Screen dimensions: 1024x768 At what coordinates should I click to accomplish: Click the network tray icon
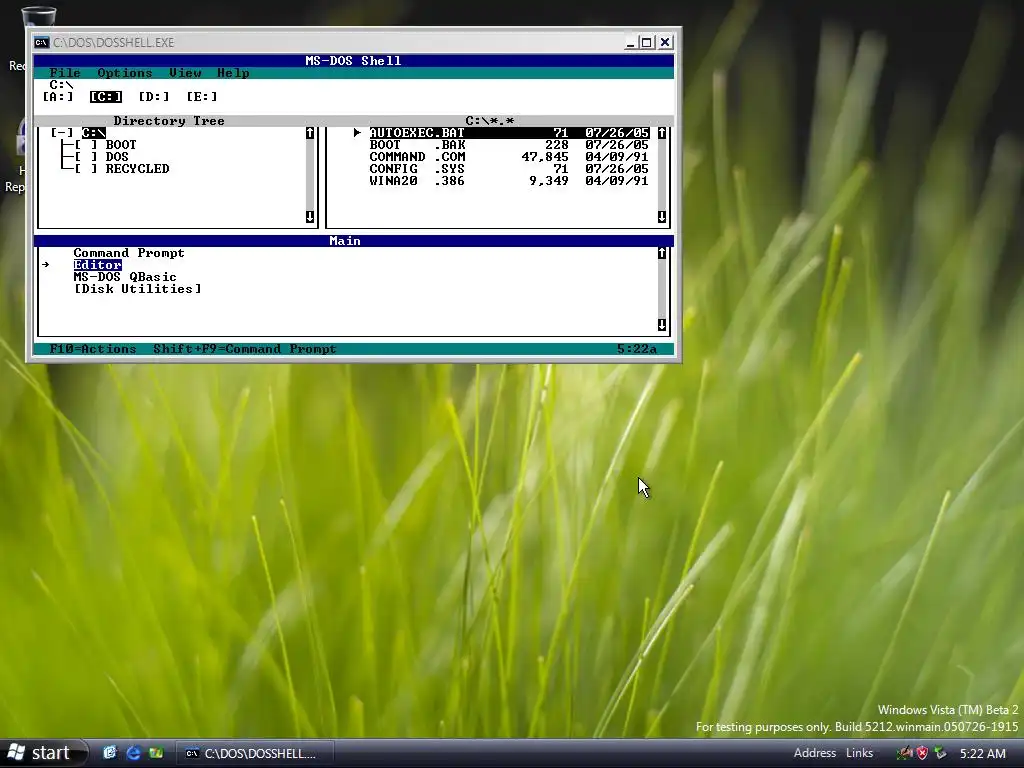coord(940,753)
